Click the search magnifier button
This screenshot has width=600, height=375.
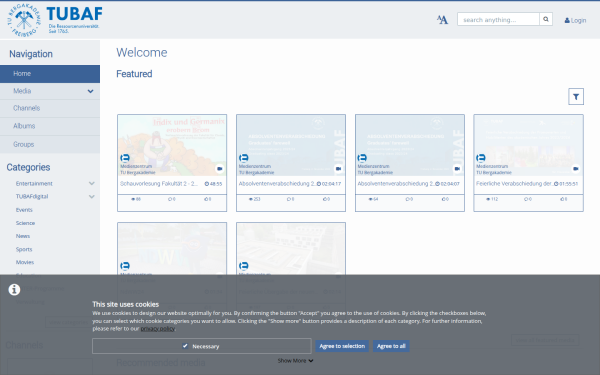pyautogui.click(x=546, y=19)
